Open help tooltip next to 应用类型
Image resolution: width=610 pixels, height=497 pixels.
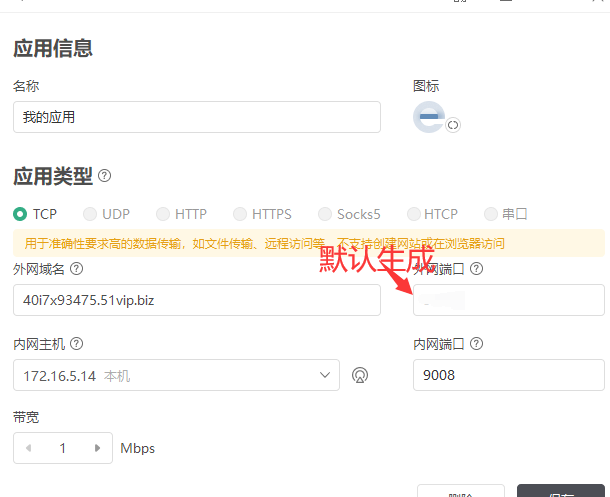(104, 176)
